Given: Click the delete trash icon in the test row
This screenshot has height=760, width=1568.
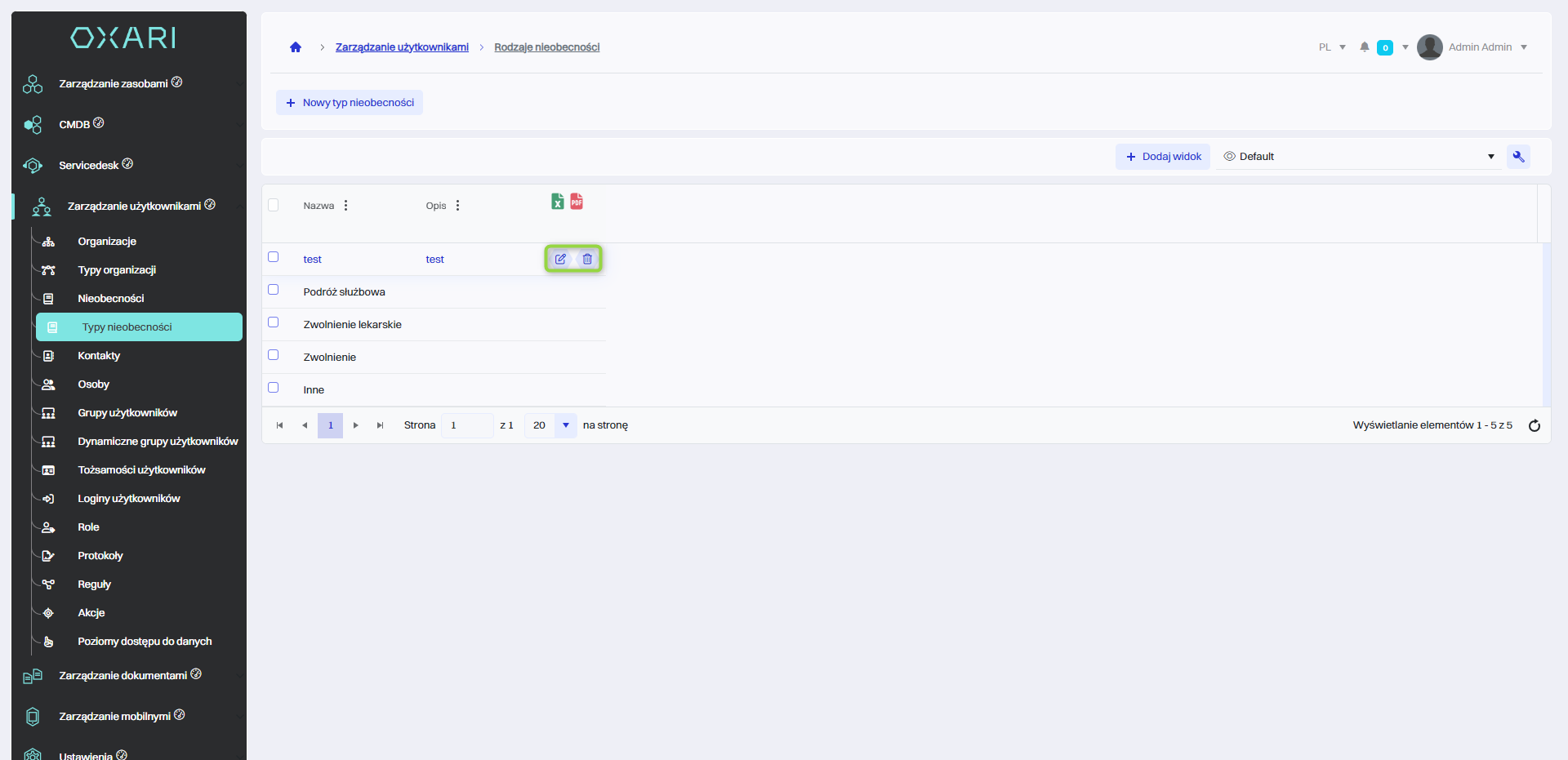Looking at the screenshot, I should click(587, 259).
